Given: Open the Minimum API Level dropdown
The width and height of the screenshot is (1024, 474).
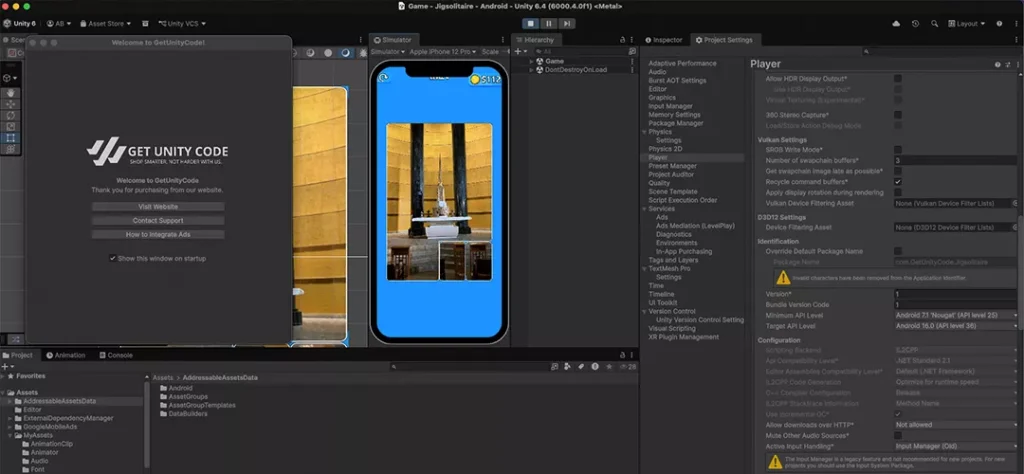Looking at the screenshot, I should tap(955, 315).
